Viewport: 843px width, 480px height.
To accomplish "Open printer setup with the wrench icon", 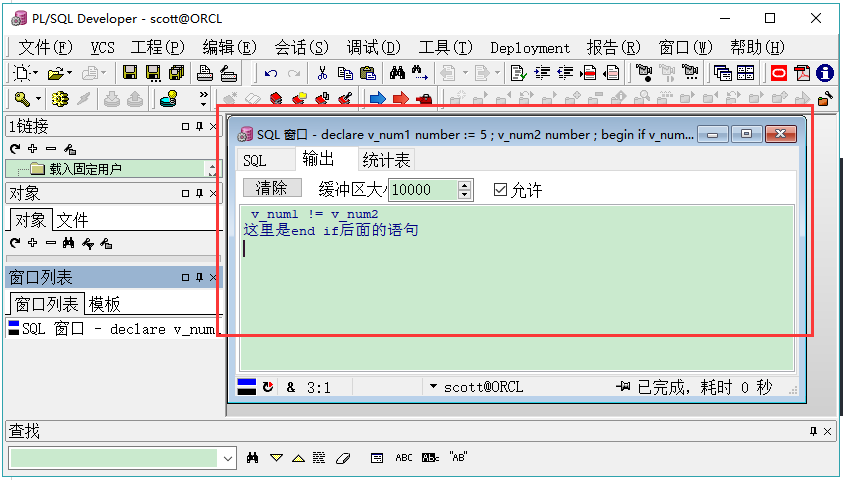I will pyautogui.click(x=228, y=73).
